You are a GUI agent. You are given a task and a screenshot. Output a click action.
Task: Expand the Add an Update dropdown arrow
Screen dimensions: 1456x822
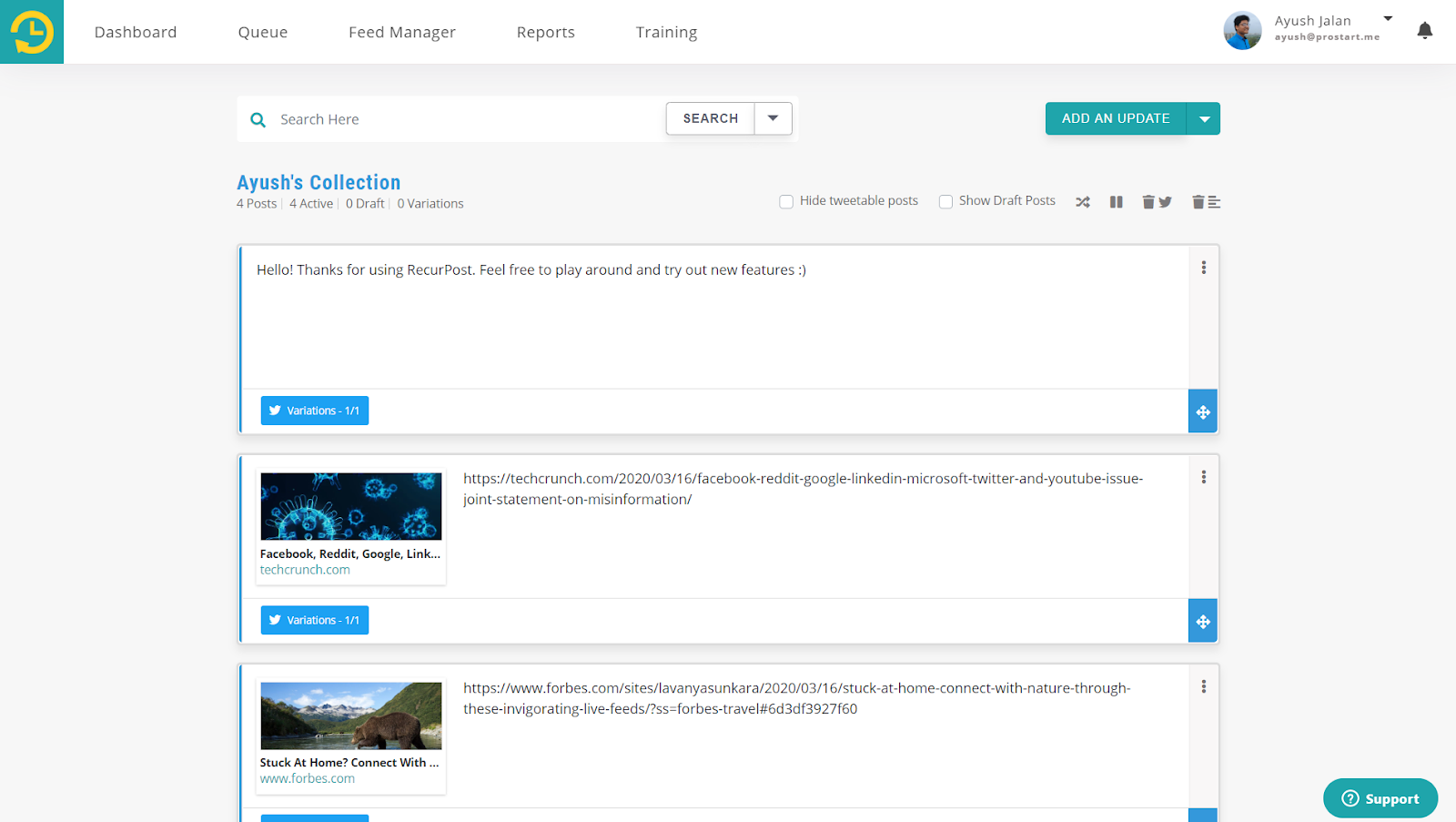pyautogui.click(x=1204, y=118)
